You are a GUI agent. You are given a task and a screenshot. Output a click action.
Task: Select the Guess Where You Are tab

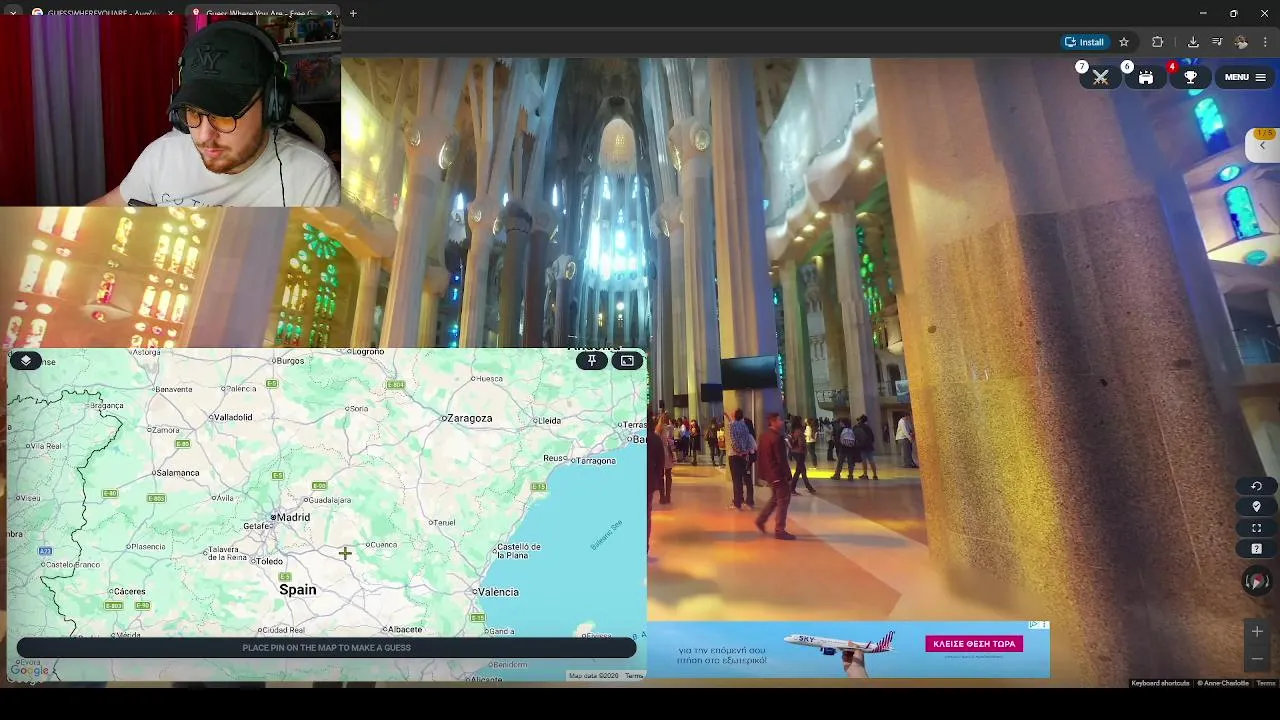[x=263, y=13]
